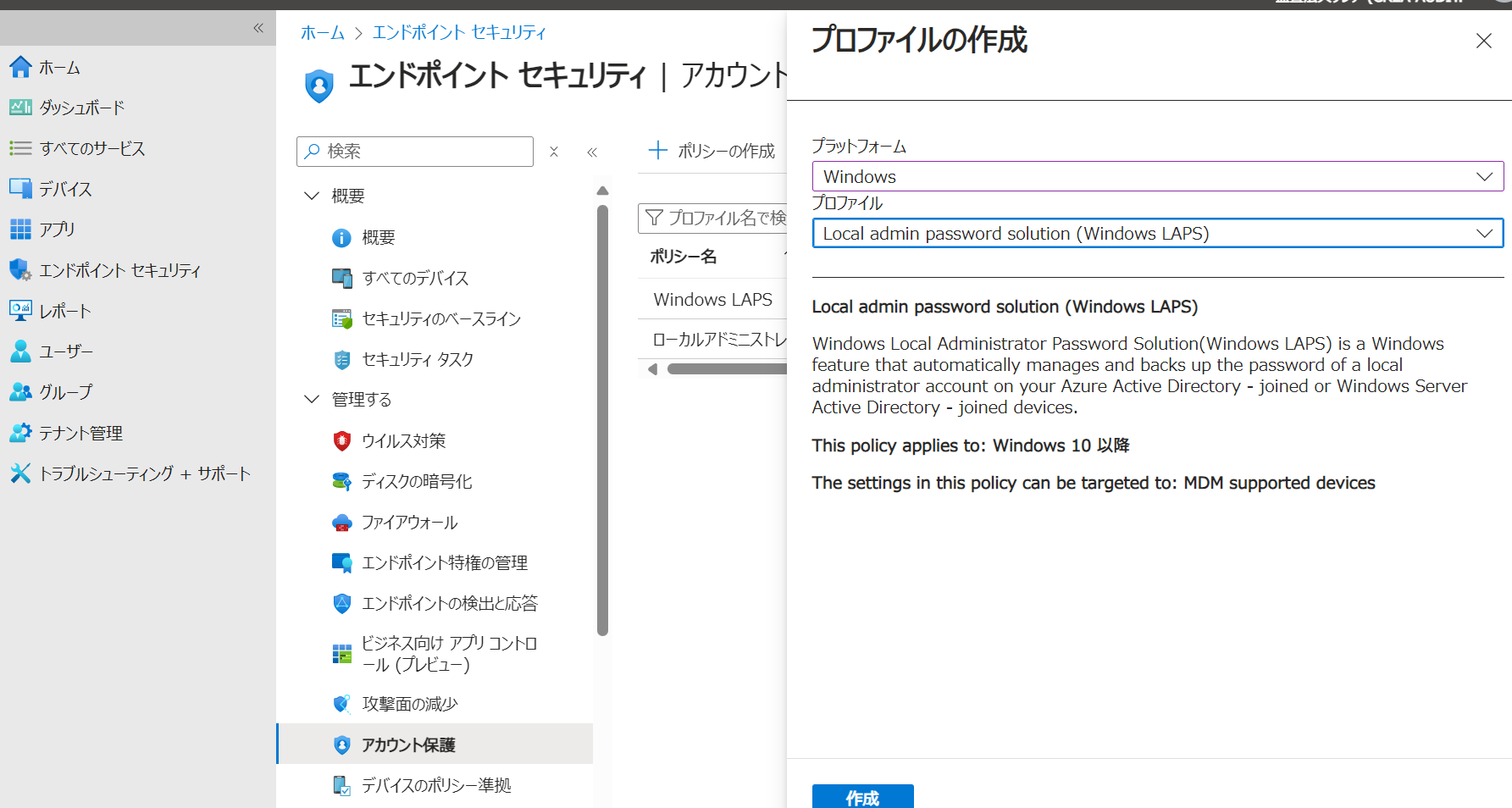Focus the プロファイル名で検索 filter field

[x=712, y=218]
